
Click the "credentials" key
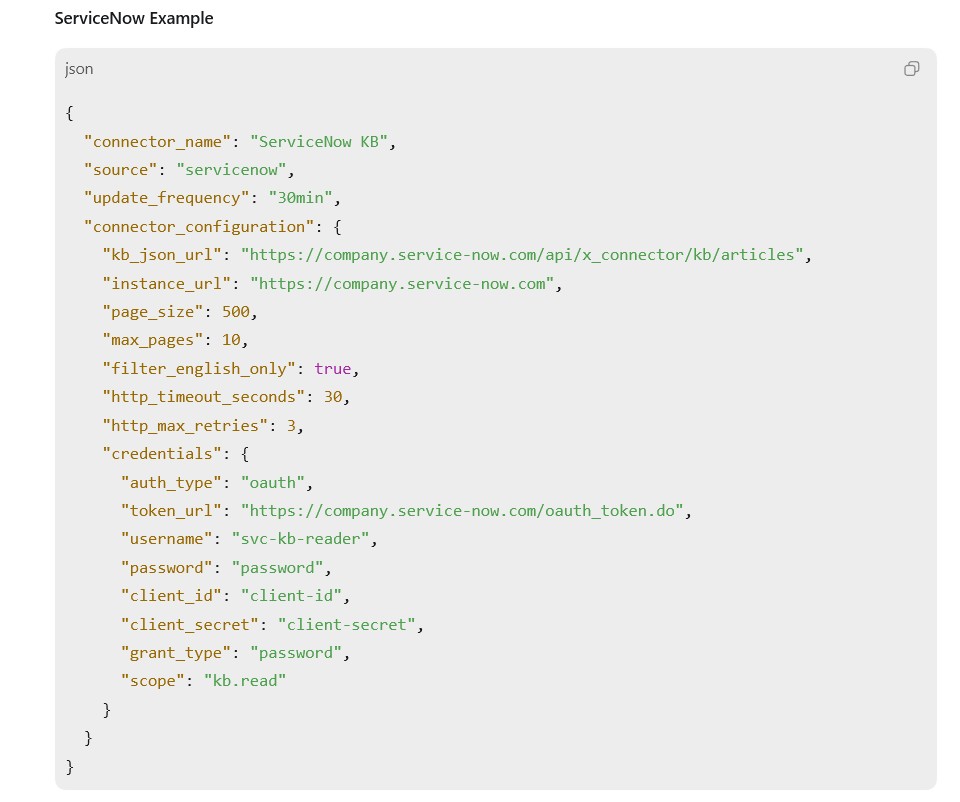(x=162, y=454)
